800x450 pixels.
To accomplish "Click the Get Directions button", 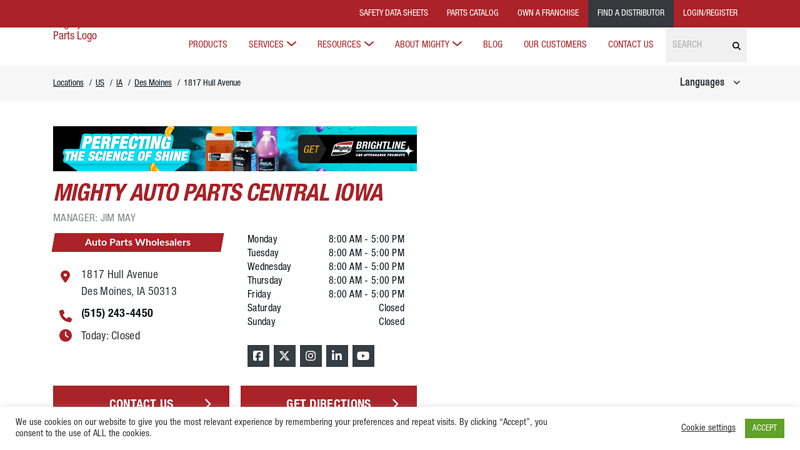I will pyautogui.click(x=329, y=396).
